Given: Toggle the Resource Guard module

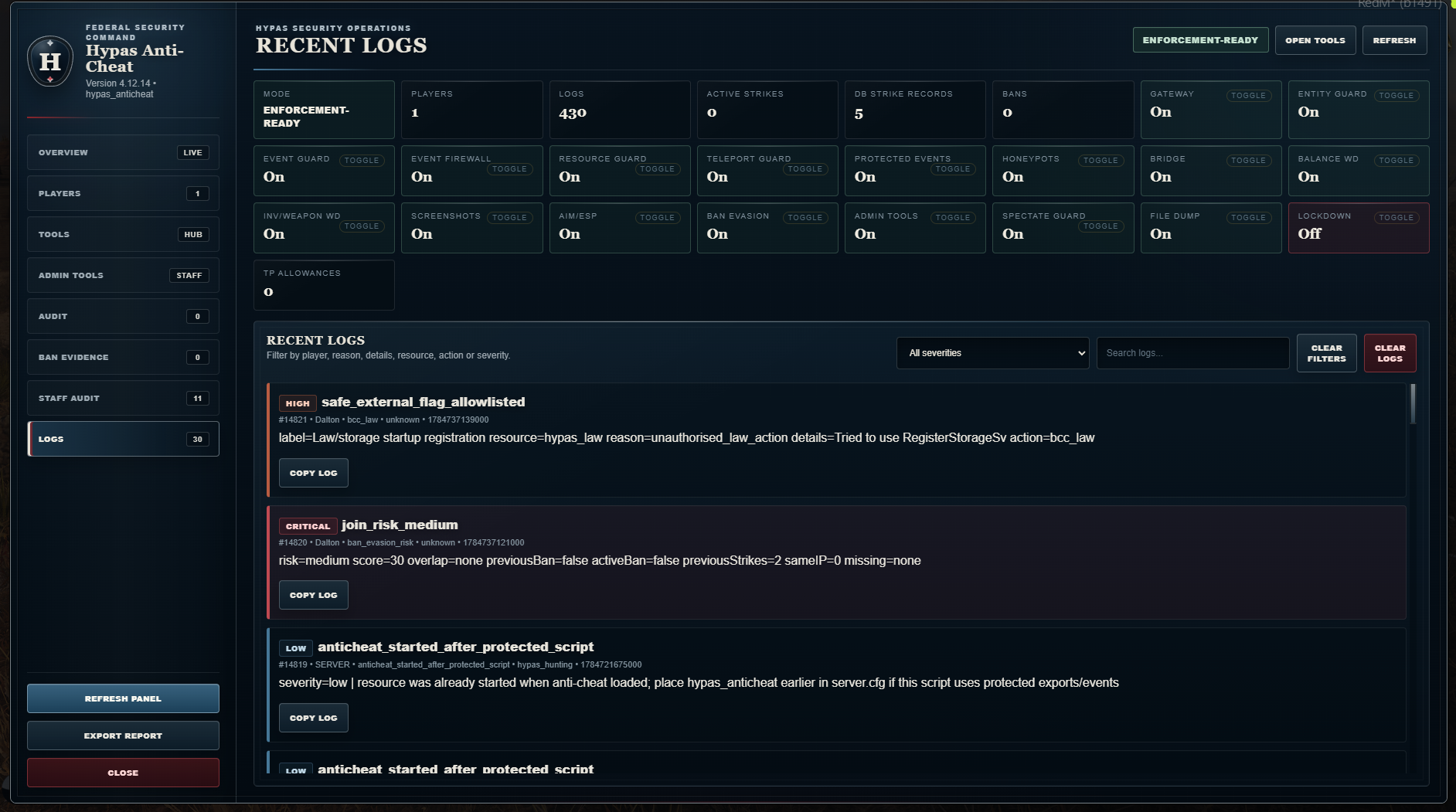Looking at the screenshot, I should (x=657, y=169).
